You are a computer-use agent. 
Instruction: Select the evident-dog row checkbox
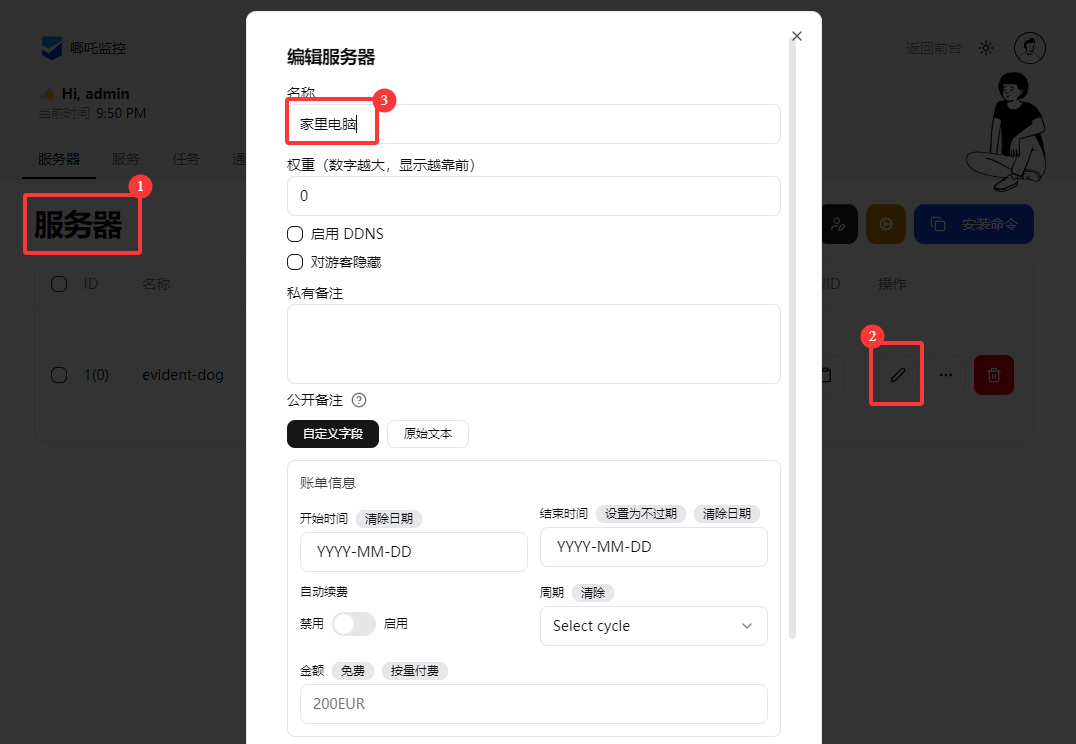59,375
